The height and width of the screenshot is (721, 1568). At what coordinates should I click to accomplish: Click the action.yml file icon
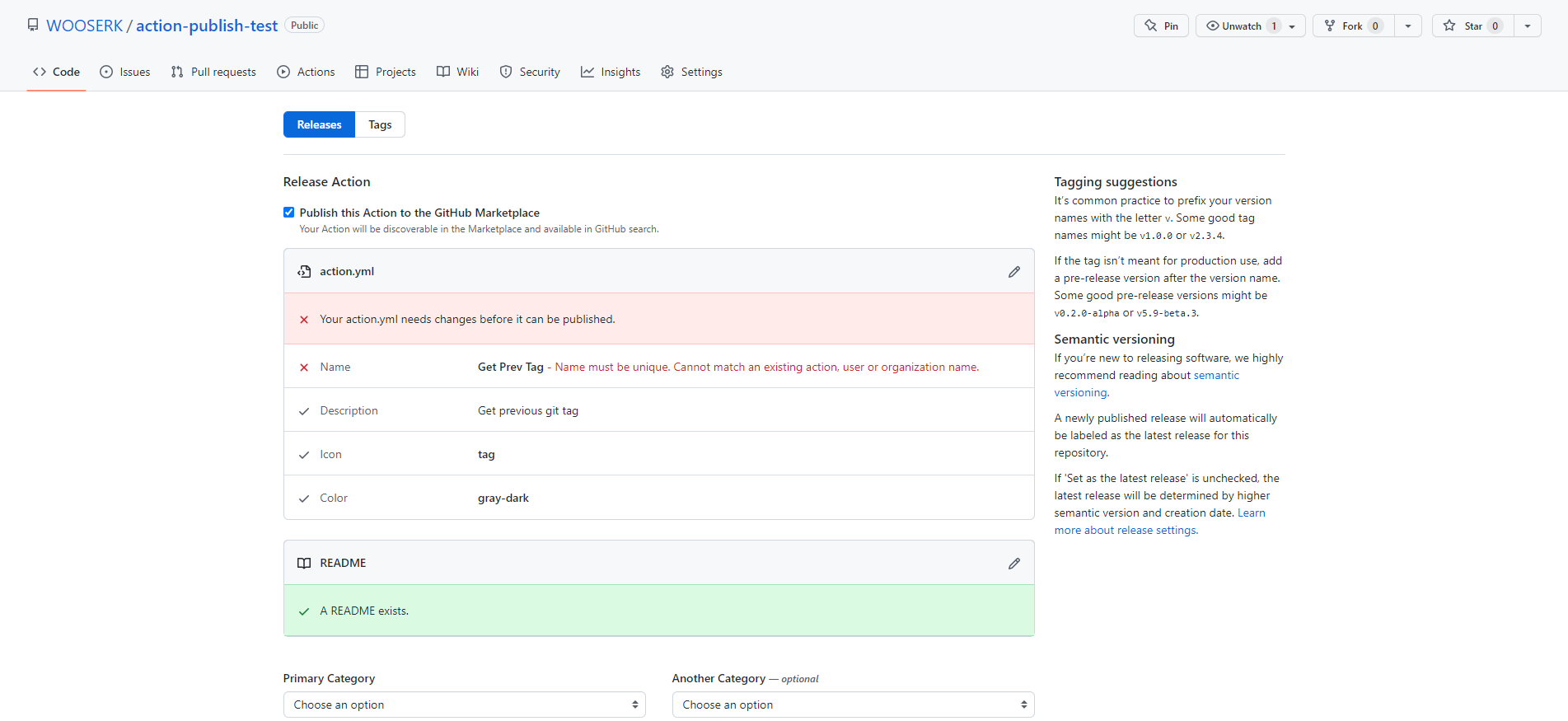304,271
